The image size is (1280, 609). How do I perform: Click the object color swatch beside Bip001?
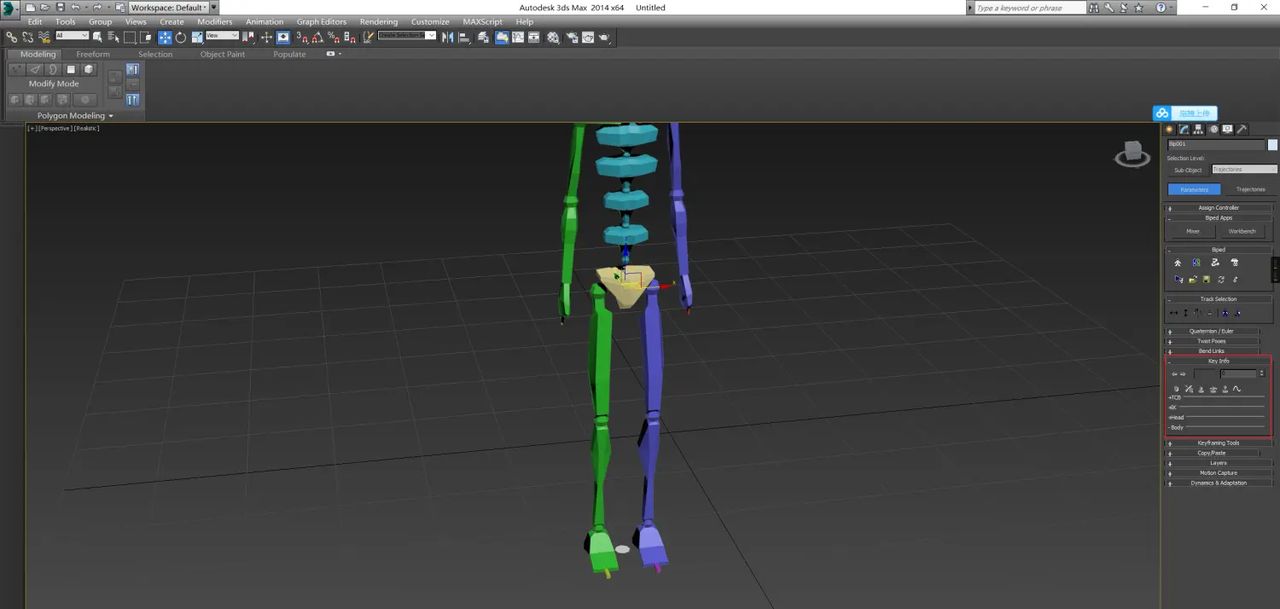(x=1271, y=144)
